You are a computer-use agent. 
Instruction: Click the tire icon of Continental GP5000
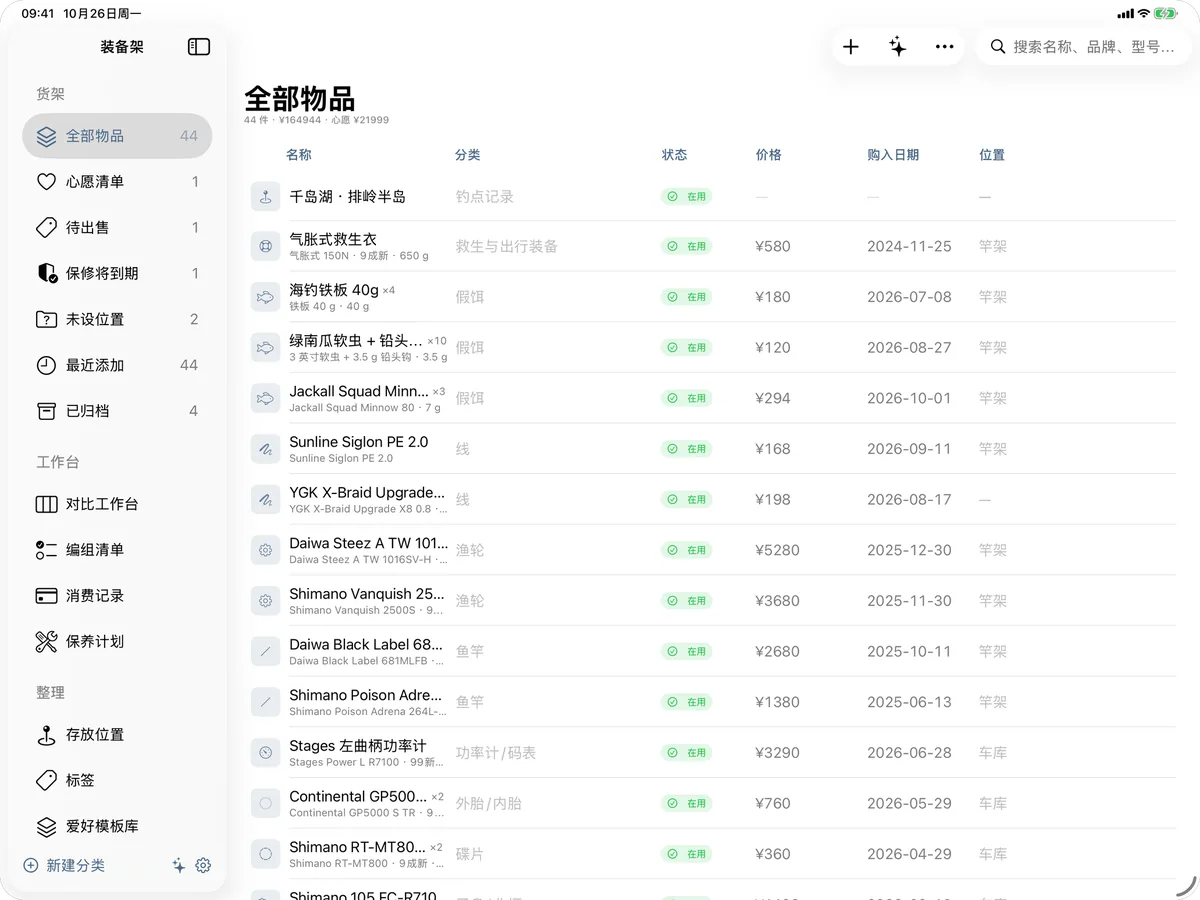(x=265, y=804)
